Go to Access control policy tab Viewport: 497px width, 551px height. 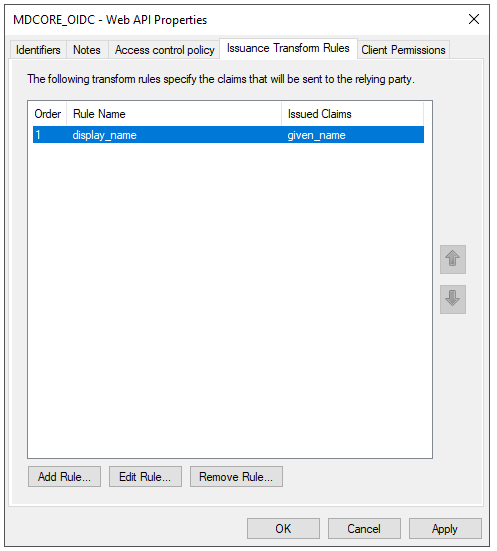164,50
